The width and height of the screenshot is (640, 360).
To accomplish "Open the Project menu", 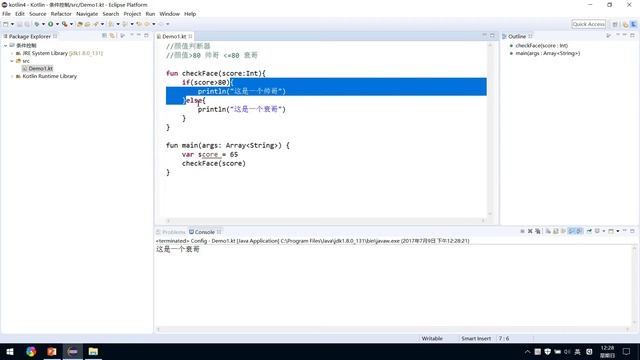I will [132, 14].
